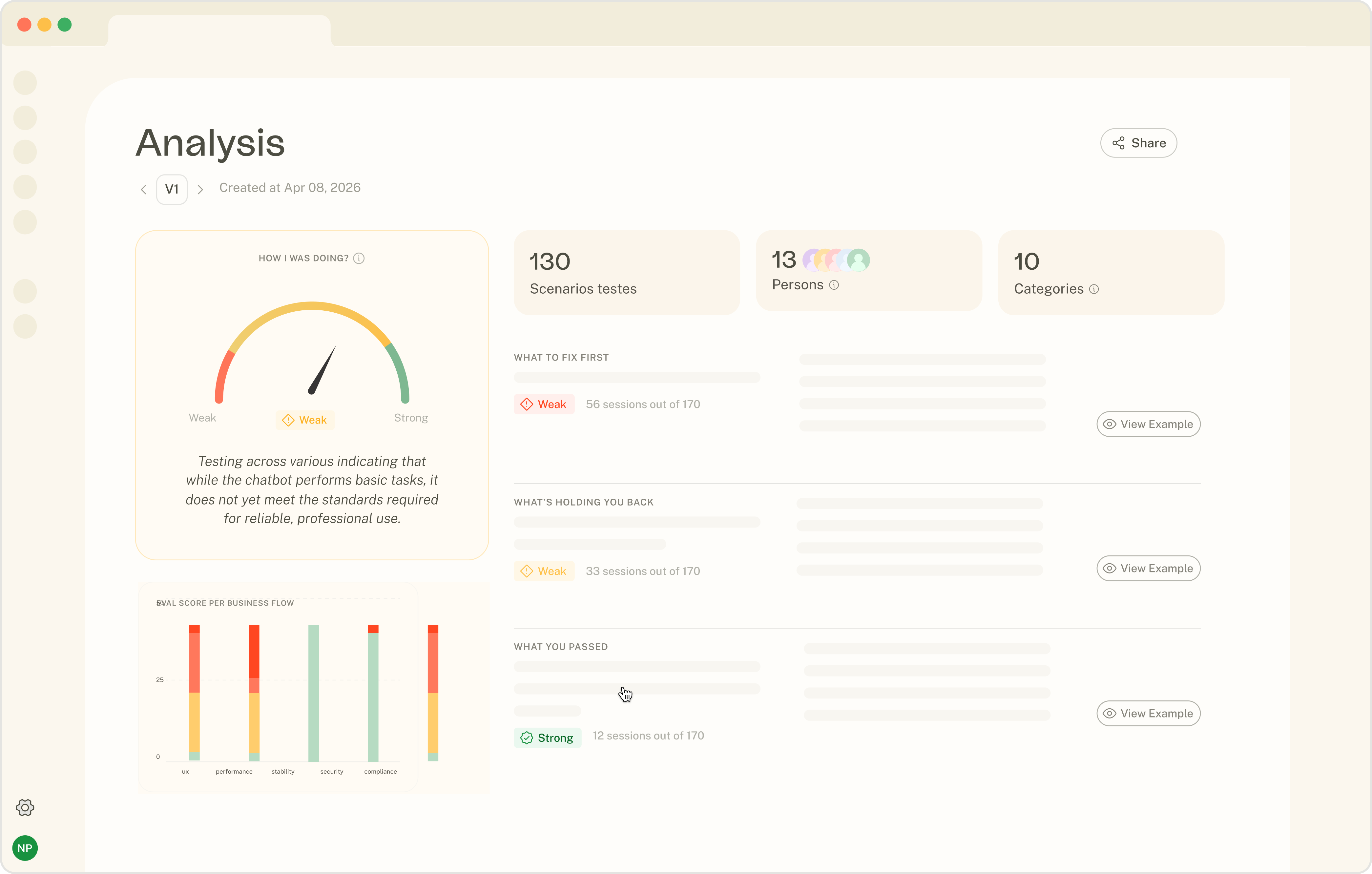Click the green gauge arc segment
This screenshot has height=874, width=1372.
400,373
